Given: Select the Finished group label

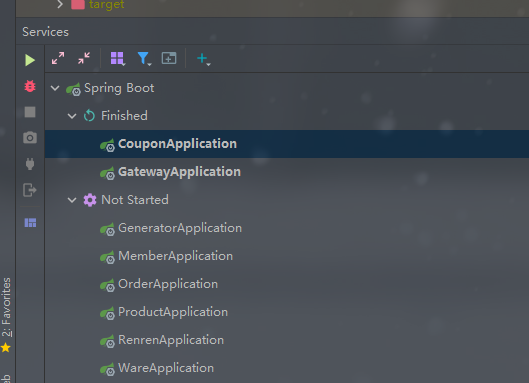Looking at the screenshot, I should (x=124, y=116).
